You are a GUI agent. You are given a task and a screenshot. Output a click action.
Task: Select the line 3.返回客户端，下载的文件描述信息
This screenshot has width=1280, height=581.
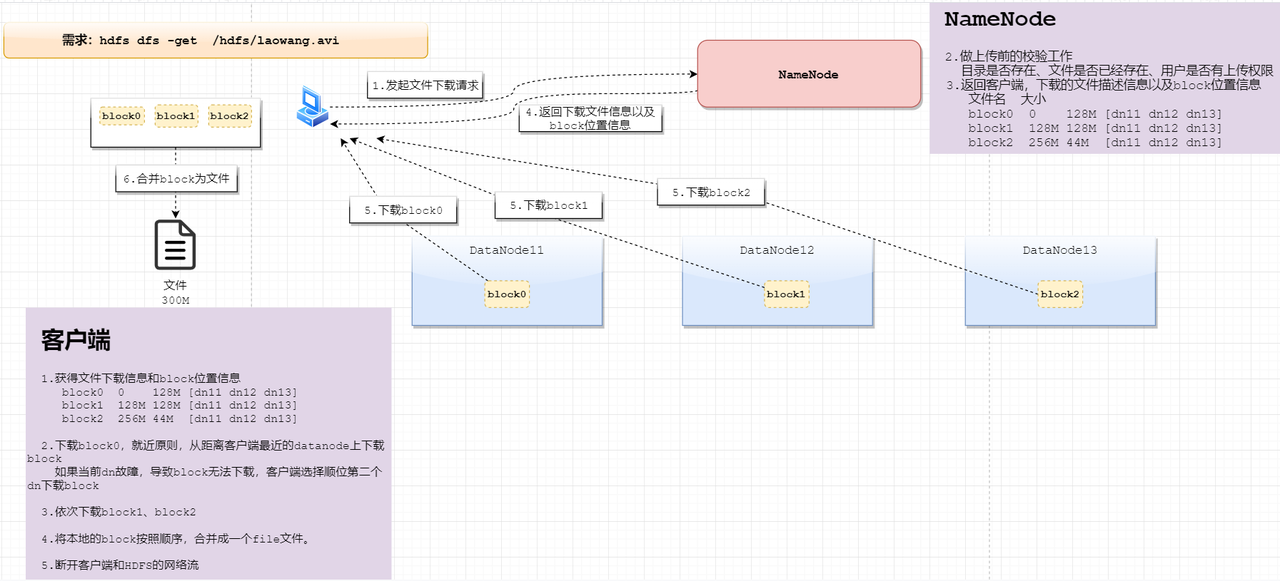[1102, 85]
